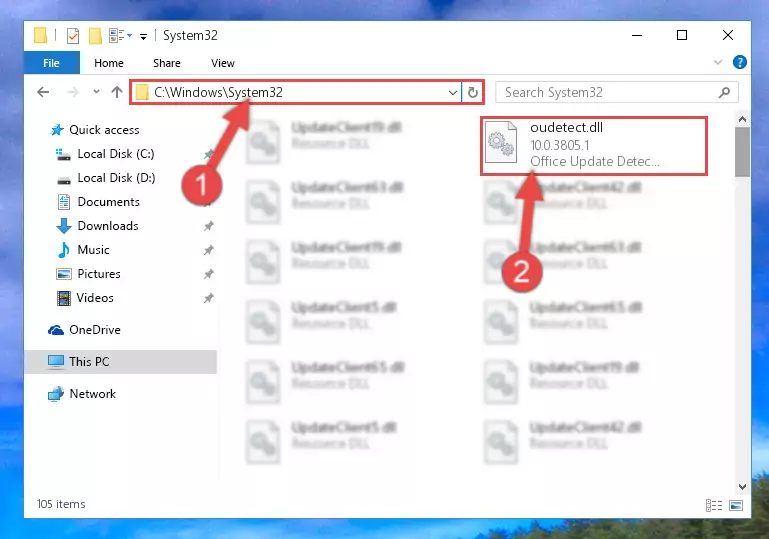Click scrollbar down arrow in file list
This screenshot has height=539, width=769.
pyautogui.click(x=742, y=487)
